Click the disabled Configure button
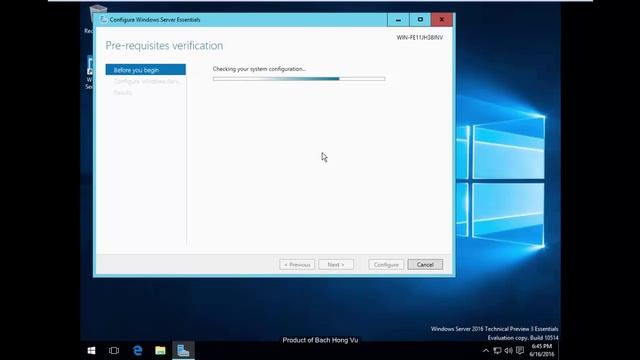 pyautogui.click(x=386, y=264)
